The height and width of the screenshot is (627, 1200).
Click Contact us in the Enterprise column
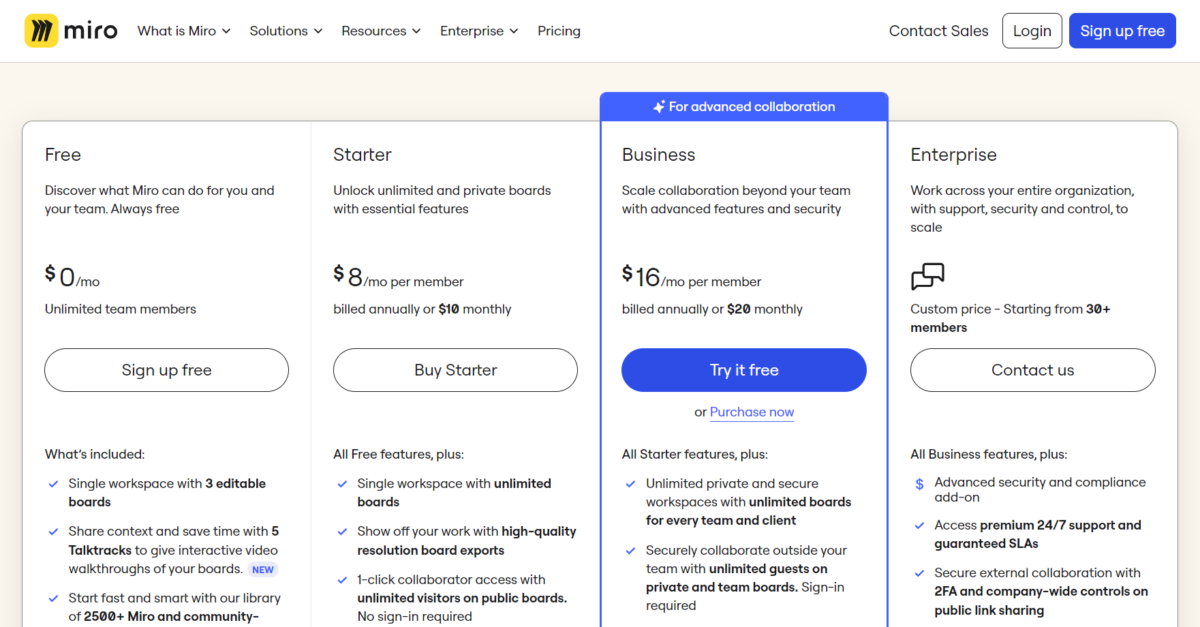click(x=1032, y=369)
